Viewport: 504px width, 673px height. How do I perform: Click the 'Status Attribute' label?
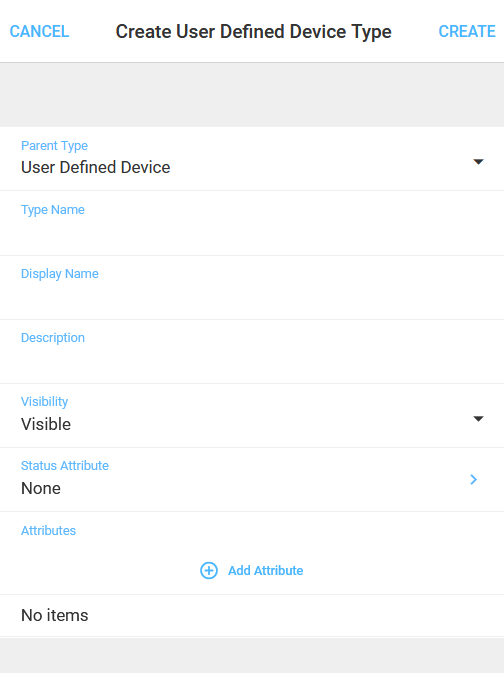[65, 466]
